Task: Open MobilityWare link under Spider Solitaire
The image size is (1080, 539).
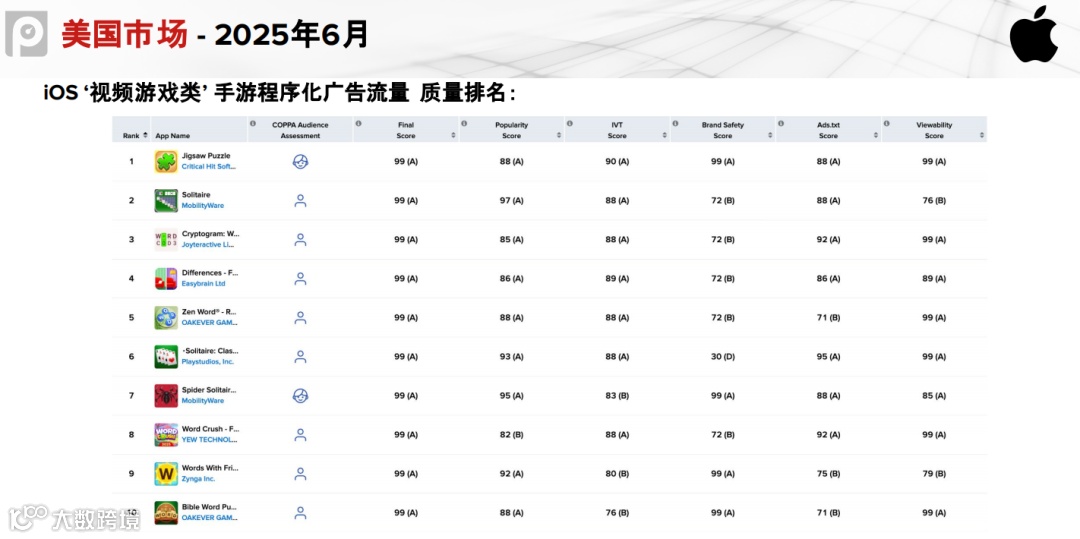Action: [202, 401]
